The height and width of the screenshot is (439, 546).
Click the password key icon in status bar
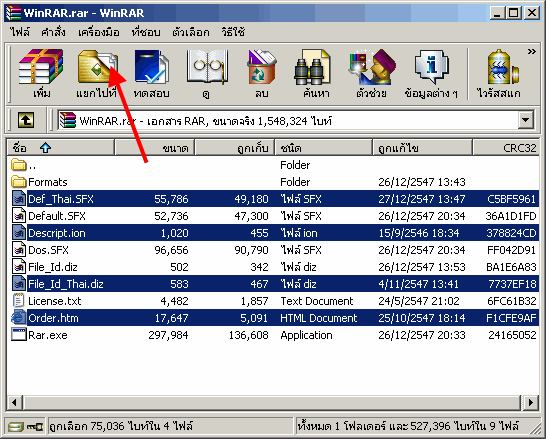click(35, 426)
